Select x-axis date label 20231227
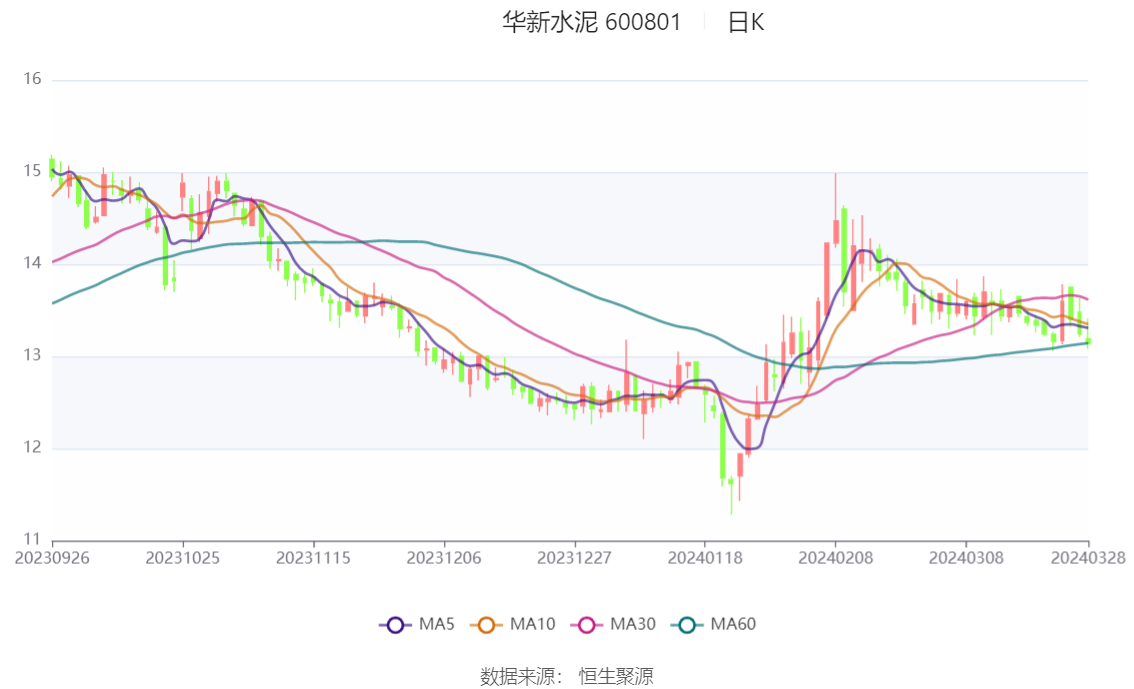 point(574,558)
